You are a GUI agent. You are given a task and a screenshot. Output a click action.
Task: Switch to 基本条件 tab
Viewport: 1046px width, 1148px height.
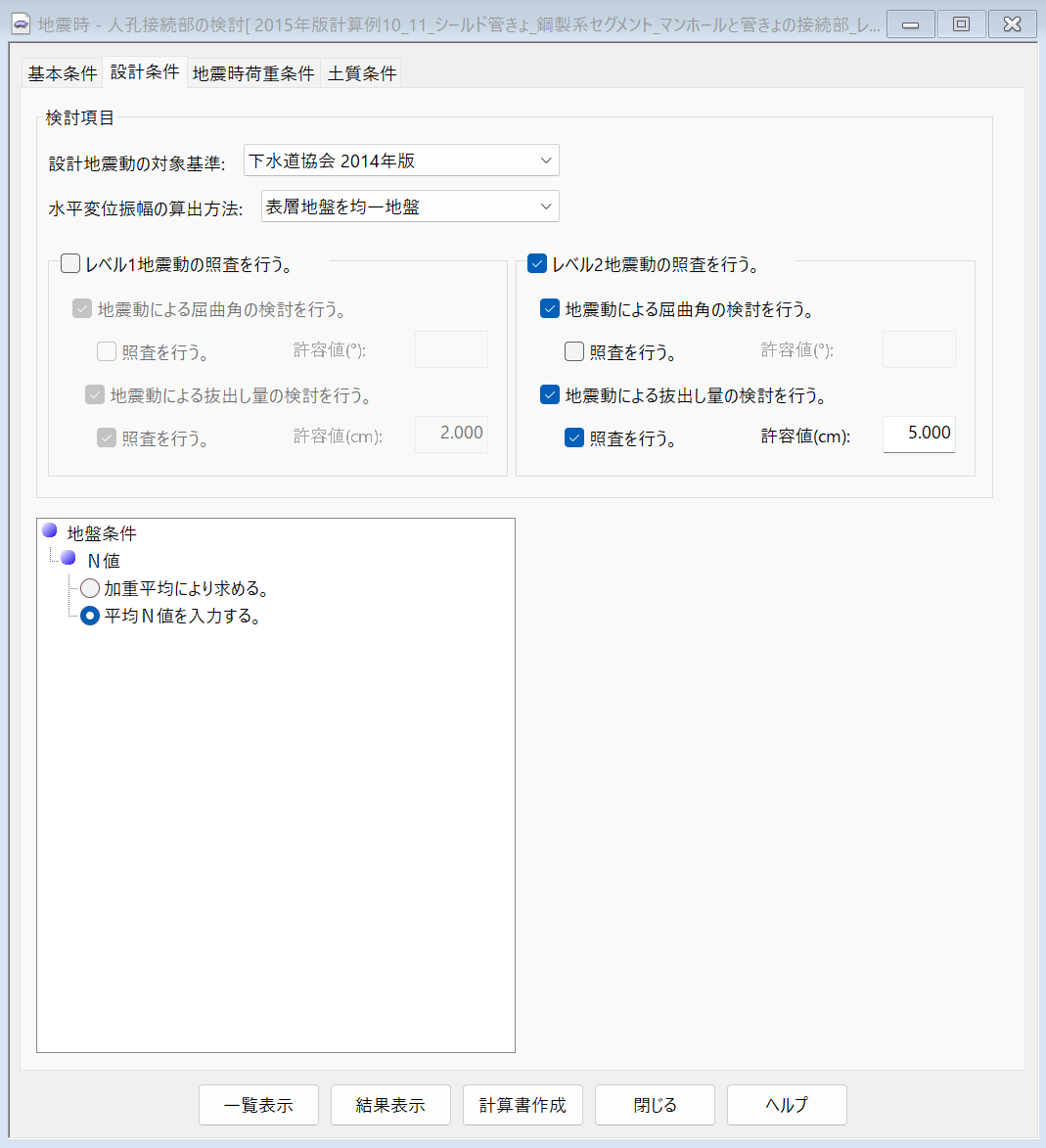(x=63, y=73)
